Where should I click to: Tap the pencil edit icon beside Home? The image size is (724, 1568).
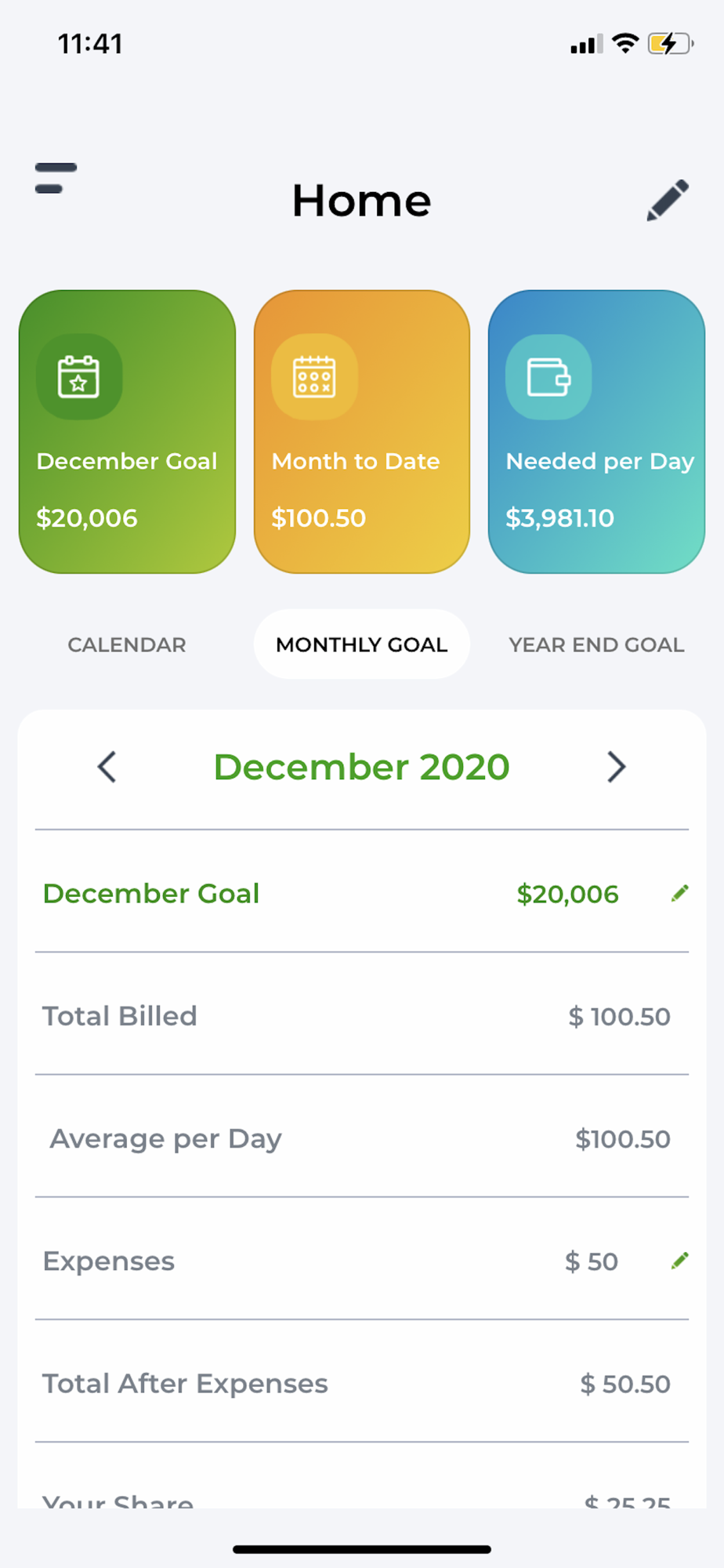coord(668,201)
